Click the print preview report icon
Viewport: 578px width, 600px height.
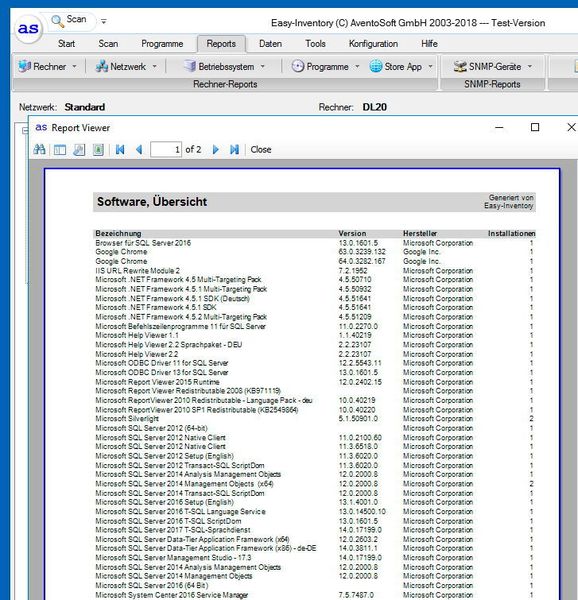tap(79, 150)
